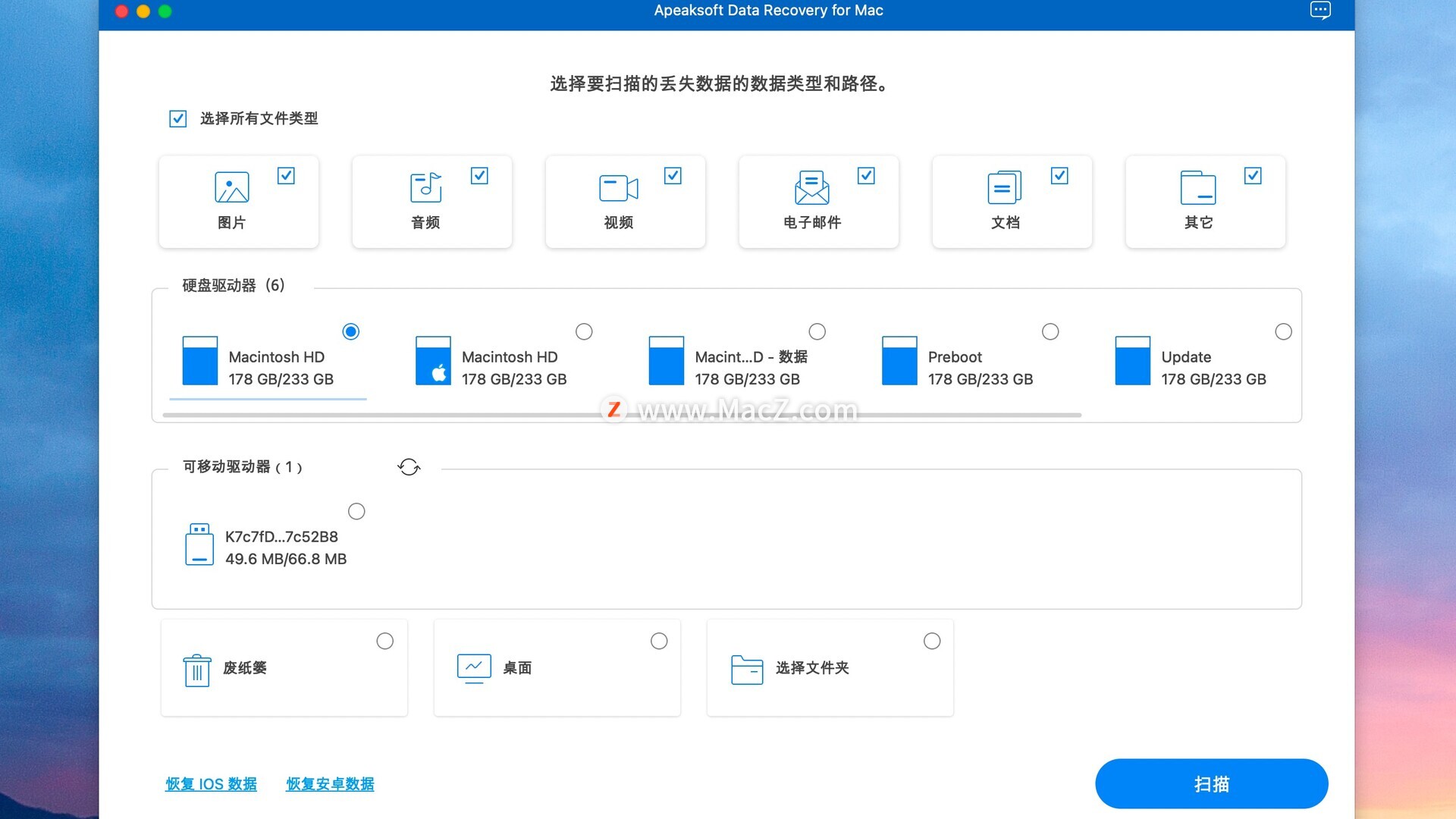Click the 音频 label
The width and height of the screenshot is (1456, 819).
(x=425, y=223)
